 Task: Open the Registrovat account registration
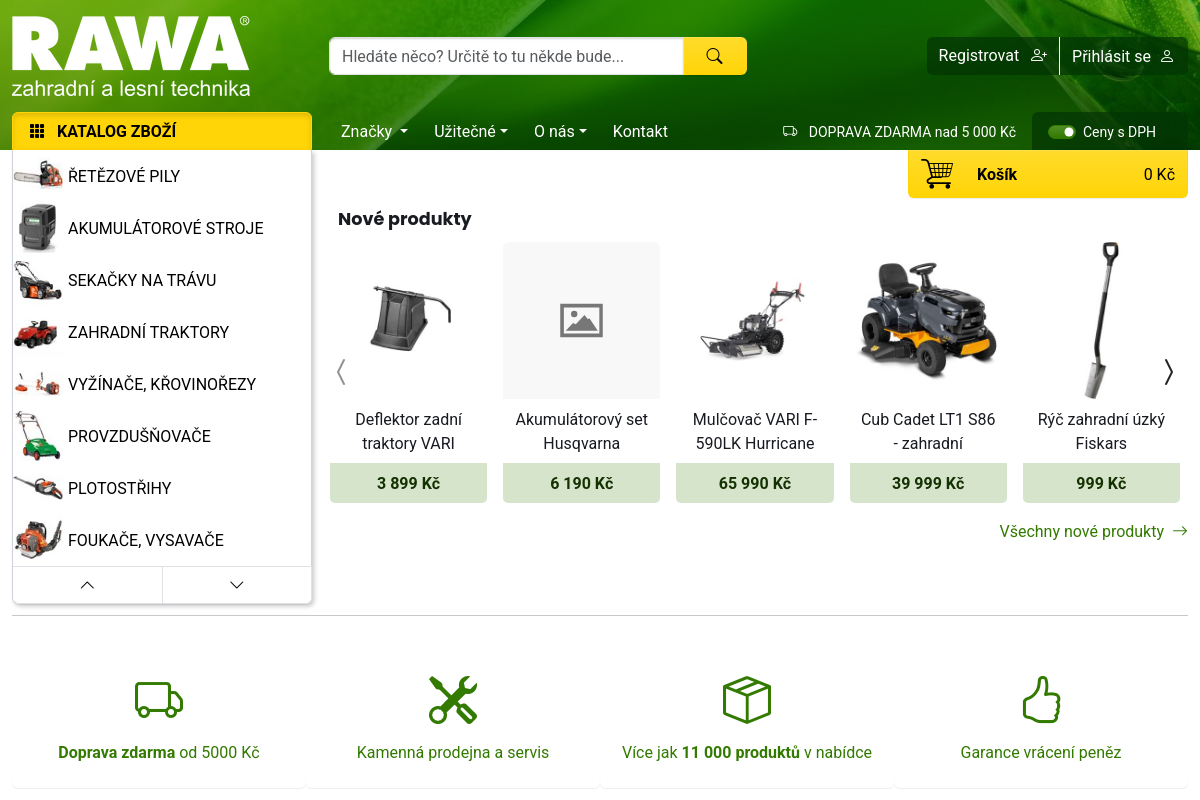click(992, 56)
